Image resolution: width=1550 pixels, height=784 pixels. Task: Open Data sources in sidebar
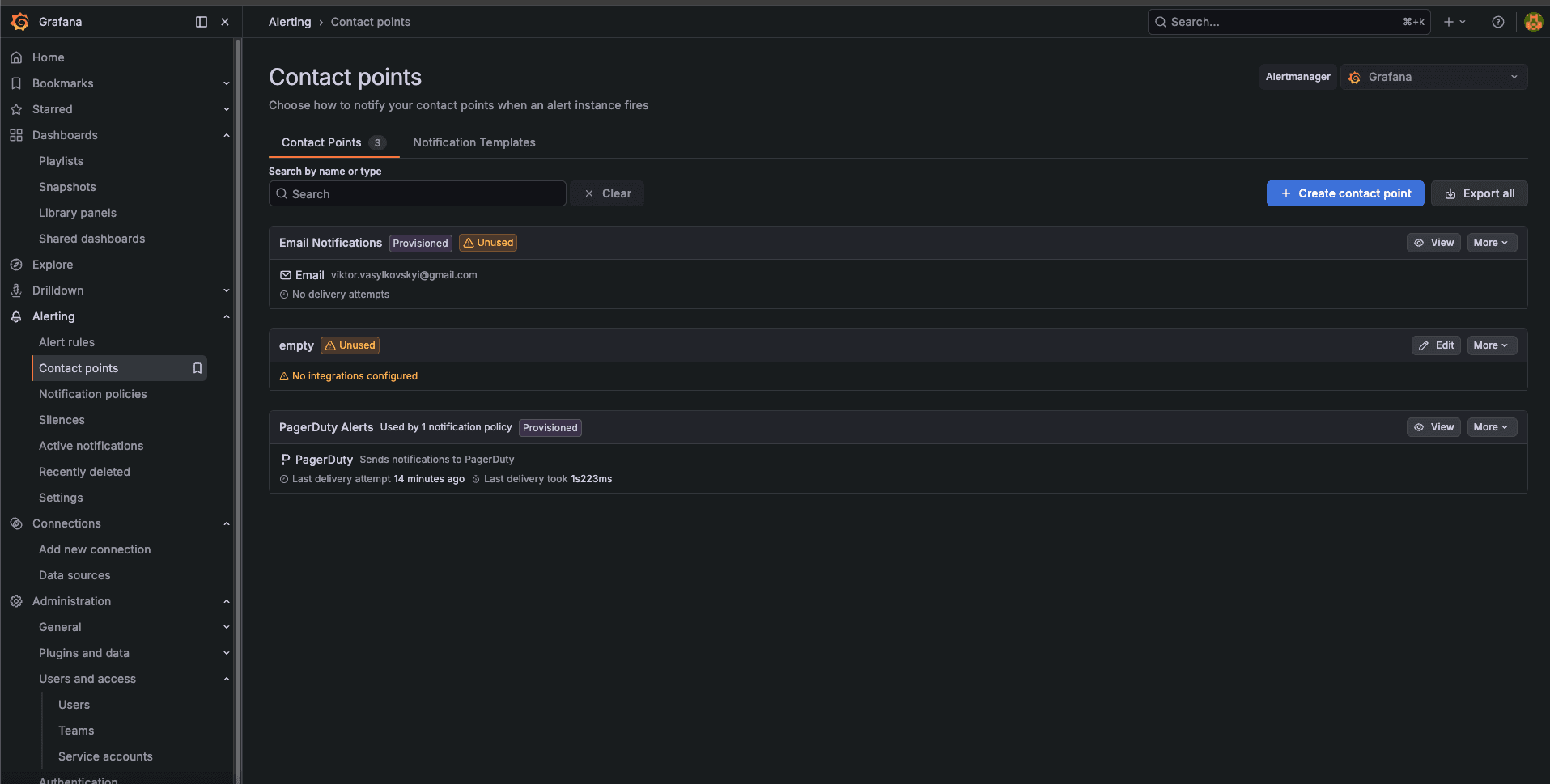tap(74, 575)
